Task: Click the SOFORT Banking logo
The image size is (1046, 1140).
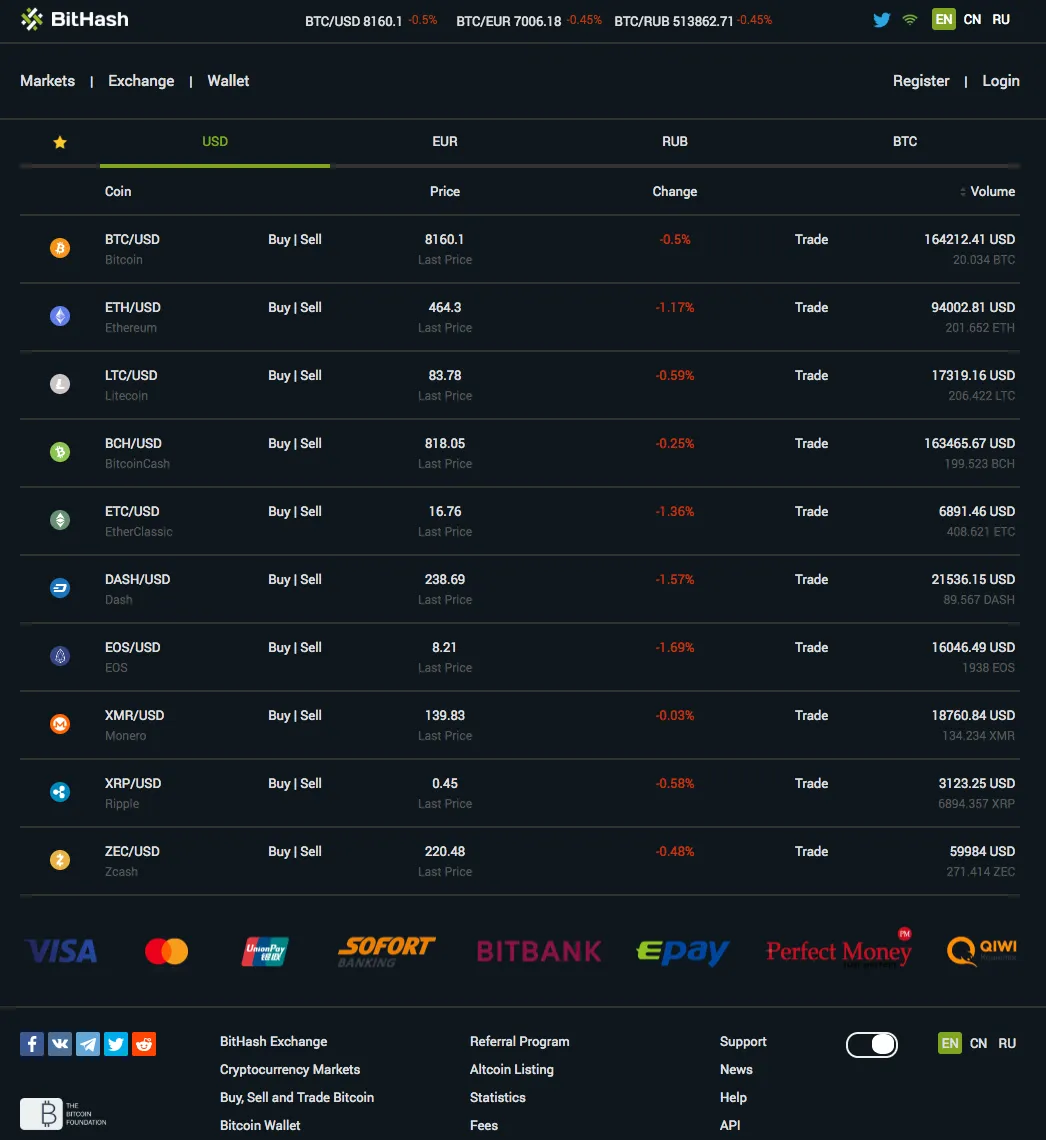Action: pos(386,952)
